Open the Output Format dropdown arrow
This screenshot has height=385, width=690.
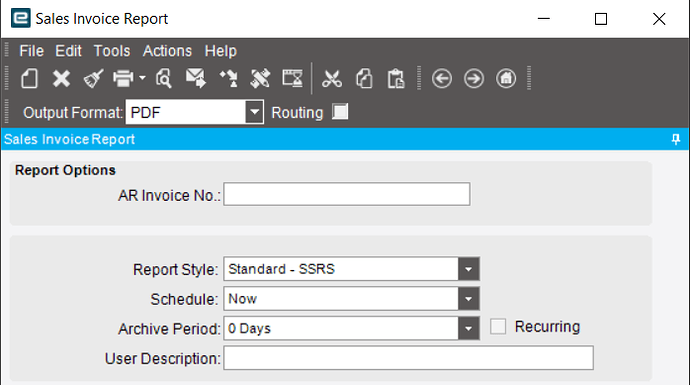pyautogui.click(x=254, y=112)
